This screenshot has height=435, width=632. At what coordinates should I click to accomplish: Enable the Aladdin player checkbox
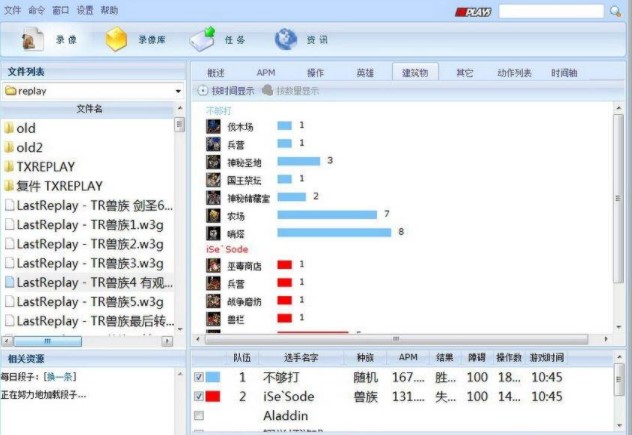click(199, 416)
